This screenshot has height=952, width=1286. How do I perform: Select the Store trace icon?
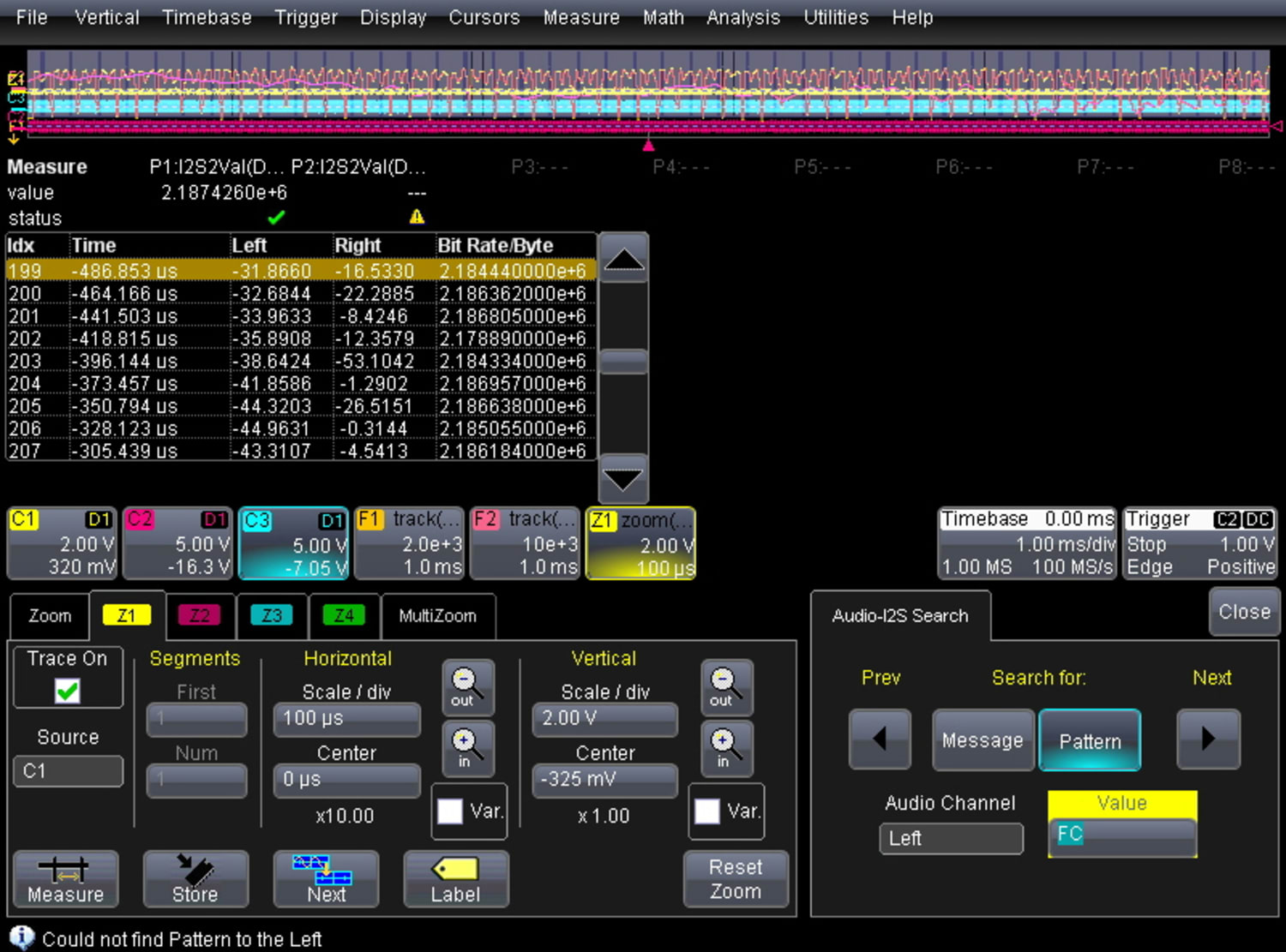point(195,879)
